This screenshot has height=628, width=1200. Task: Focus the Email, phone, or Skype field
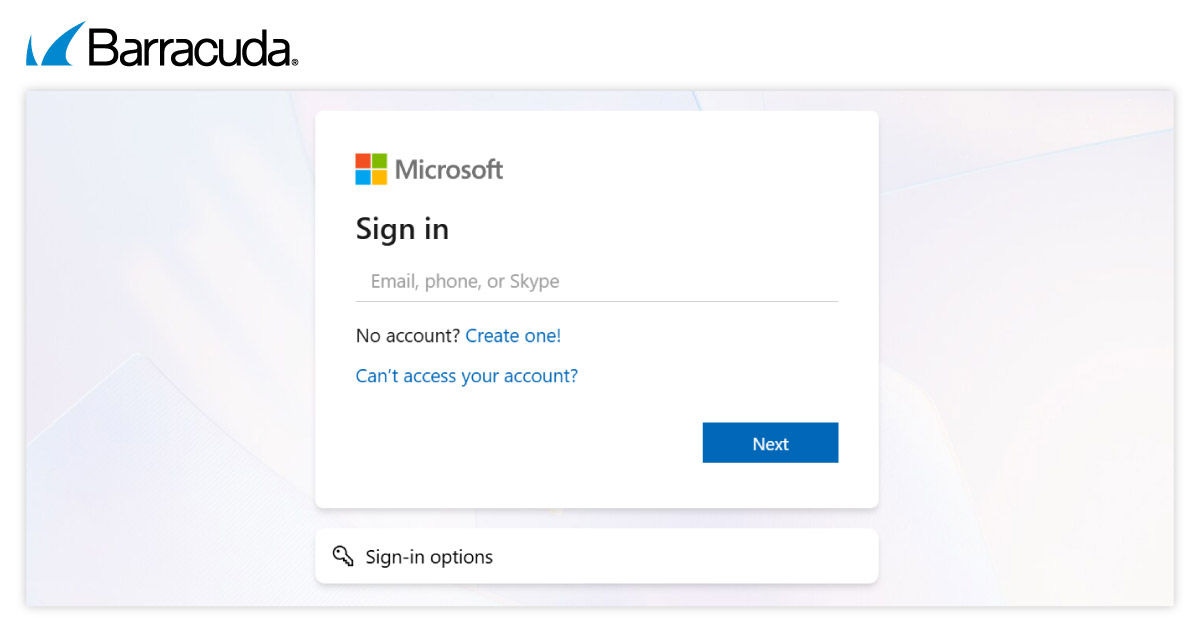[x=596, y=281]
